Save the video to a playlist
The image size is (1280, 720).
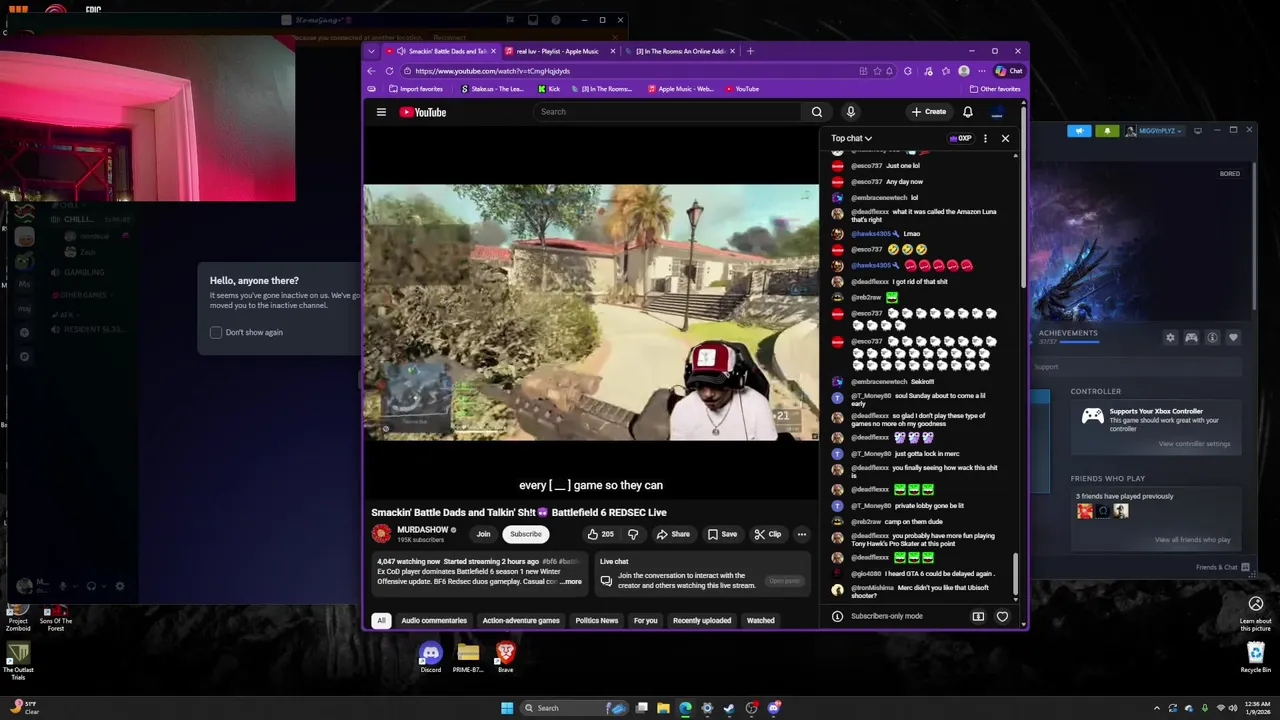tap(722, 534)
